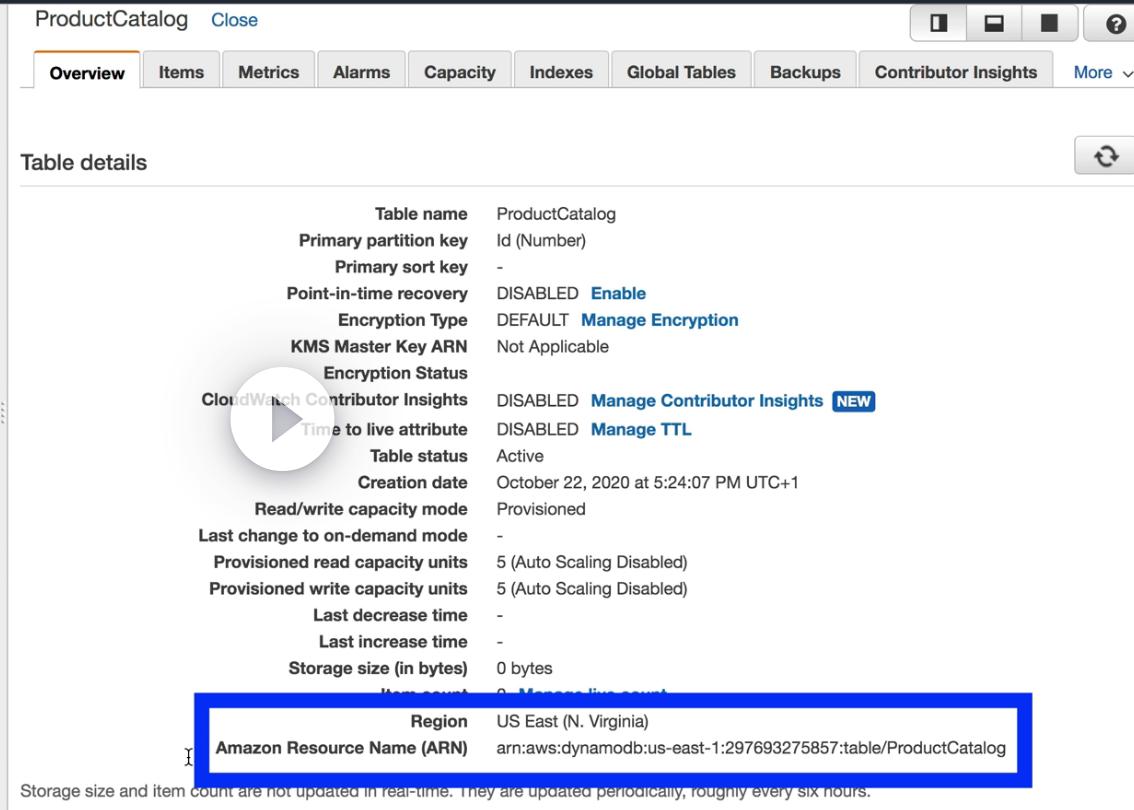The width and height of the screenshot is (1134, 810).
Task: Open the Contributor Insights tab
Action: pyautogui.click(x=955, y=72)
